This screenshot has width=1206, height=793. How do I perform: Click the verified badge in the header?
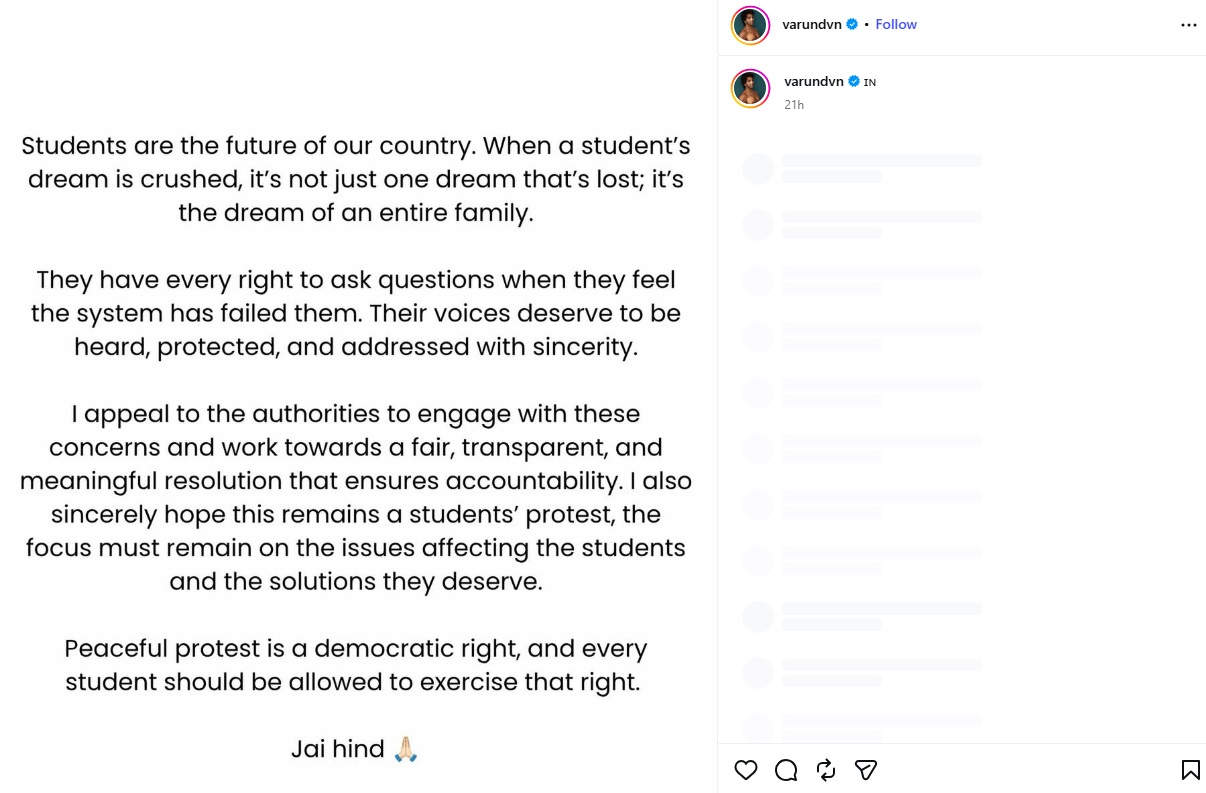[852, 24]
